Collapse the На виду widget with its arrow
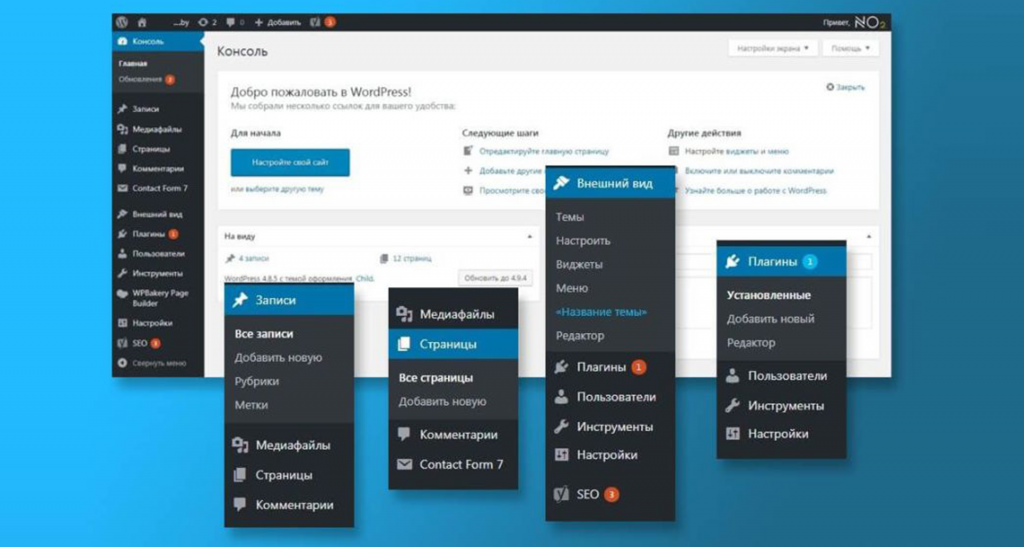 click(x=530, y=236)
